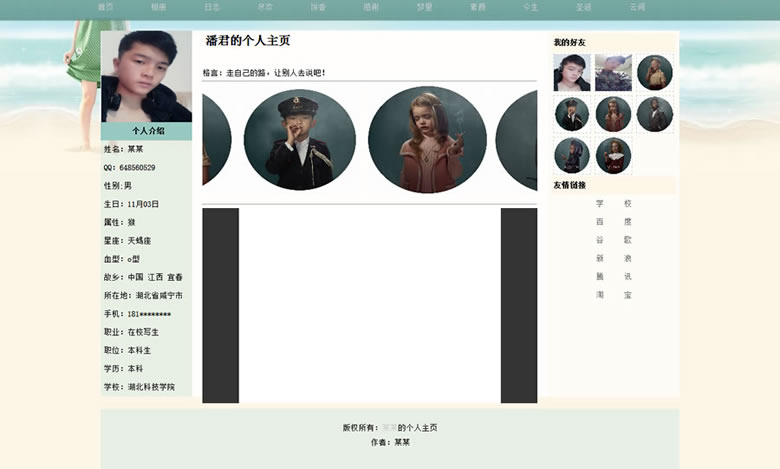Open the second friend avatar in the top row
780x469 pixels.
(x=613, y=73)
